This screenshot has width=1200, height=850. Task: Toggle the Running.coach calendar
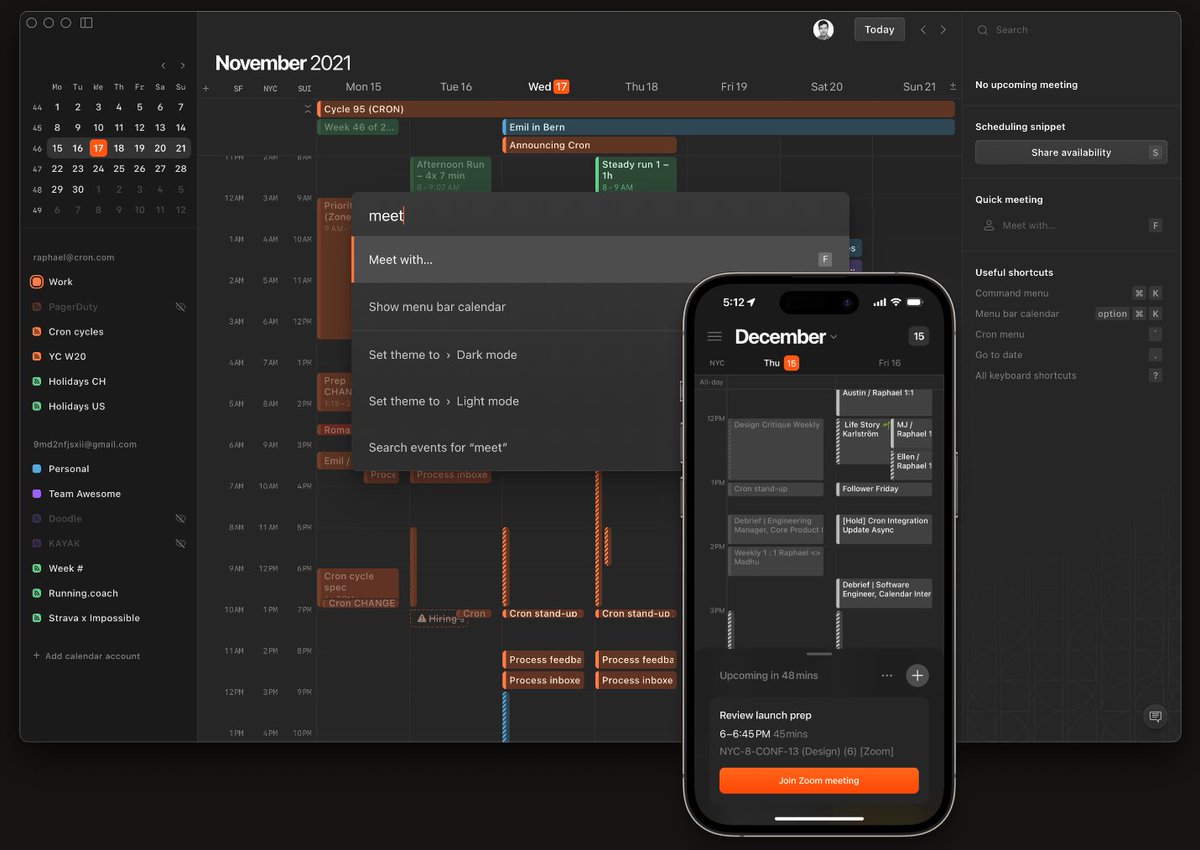[x=37, y=593]
